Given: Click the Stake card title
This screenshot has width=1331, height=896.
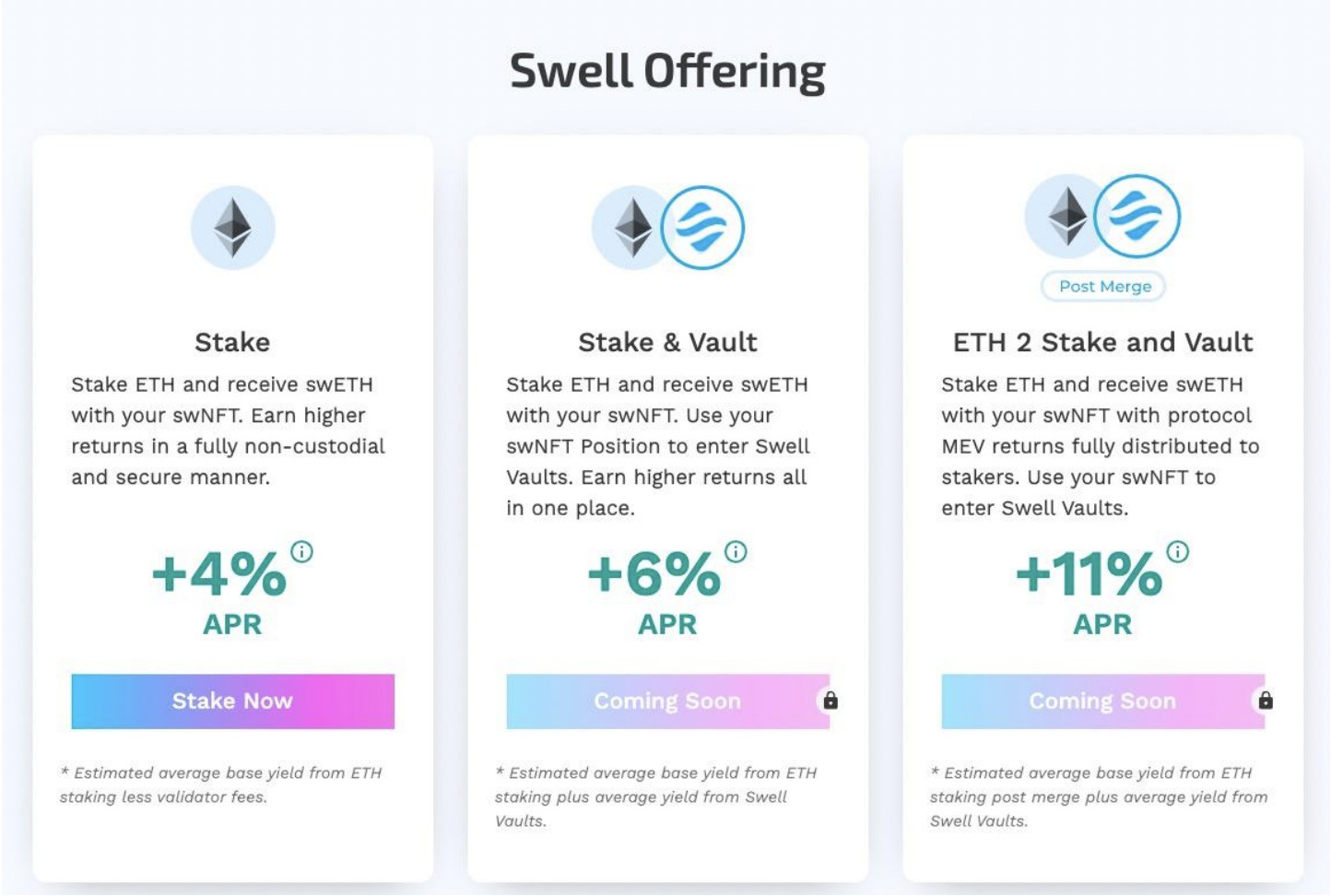Looking at the screenshot, I should (232, 342).
